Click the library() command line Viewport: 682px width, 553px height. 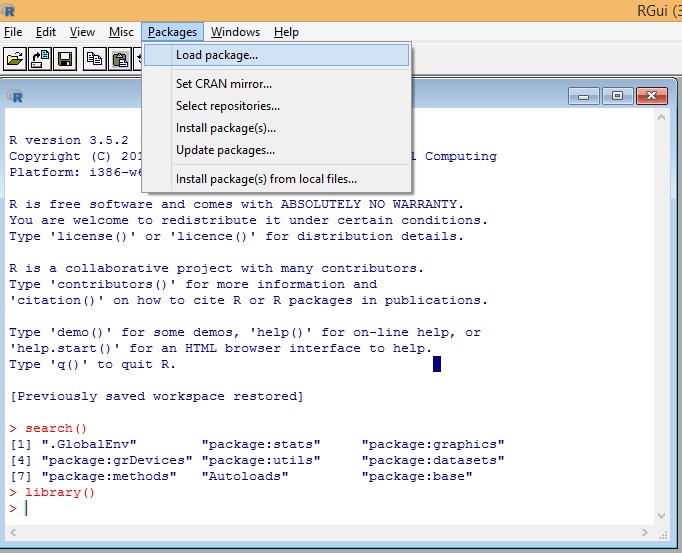click(x=52, y=492)
